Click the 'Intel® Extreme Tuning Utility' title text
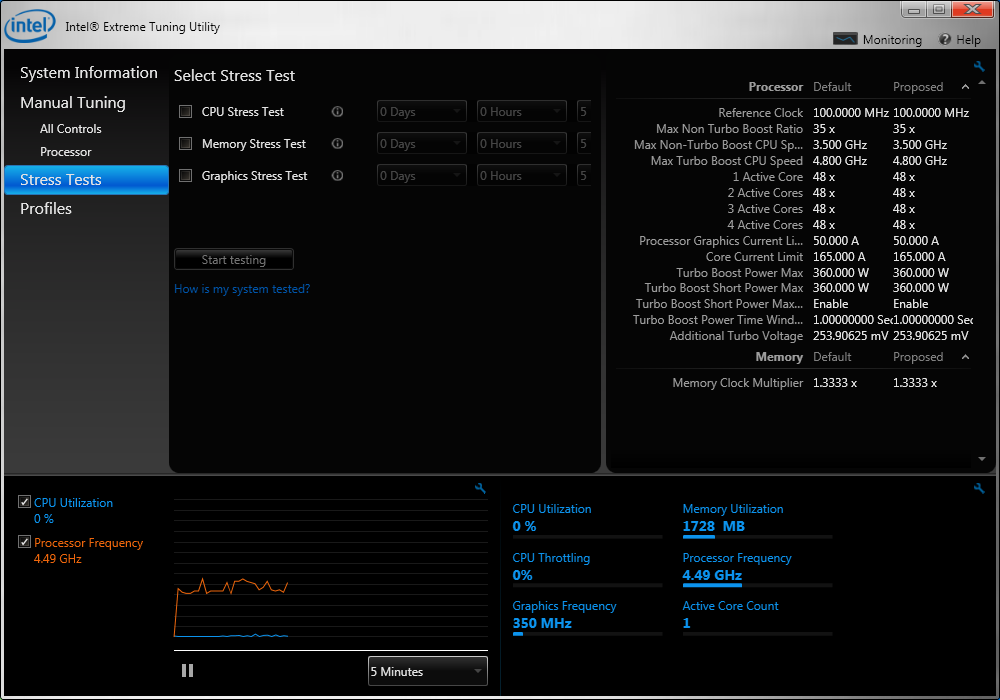The width and height of the screenshot is (1000, 700). [x=143, y=27]
